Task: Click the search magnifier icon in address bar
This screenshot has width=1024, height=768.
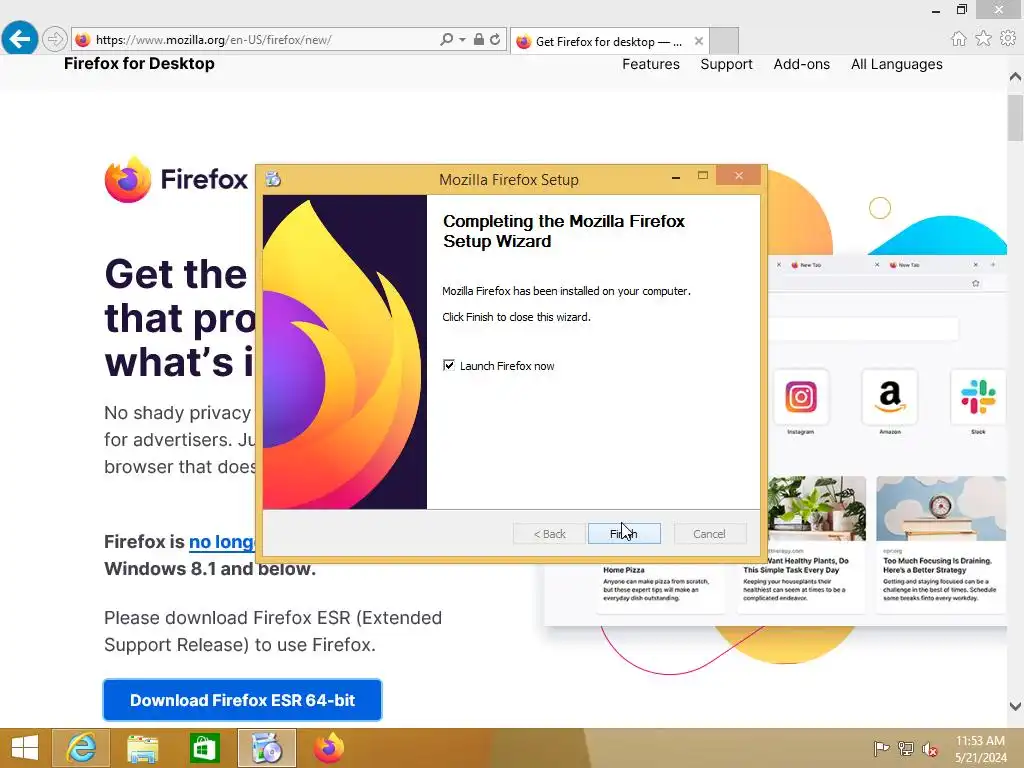Action: pyautogui.click(x=447, y=39)
